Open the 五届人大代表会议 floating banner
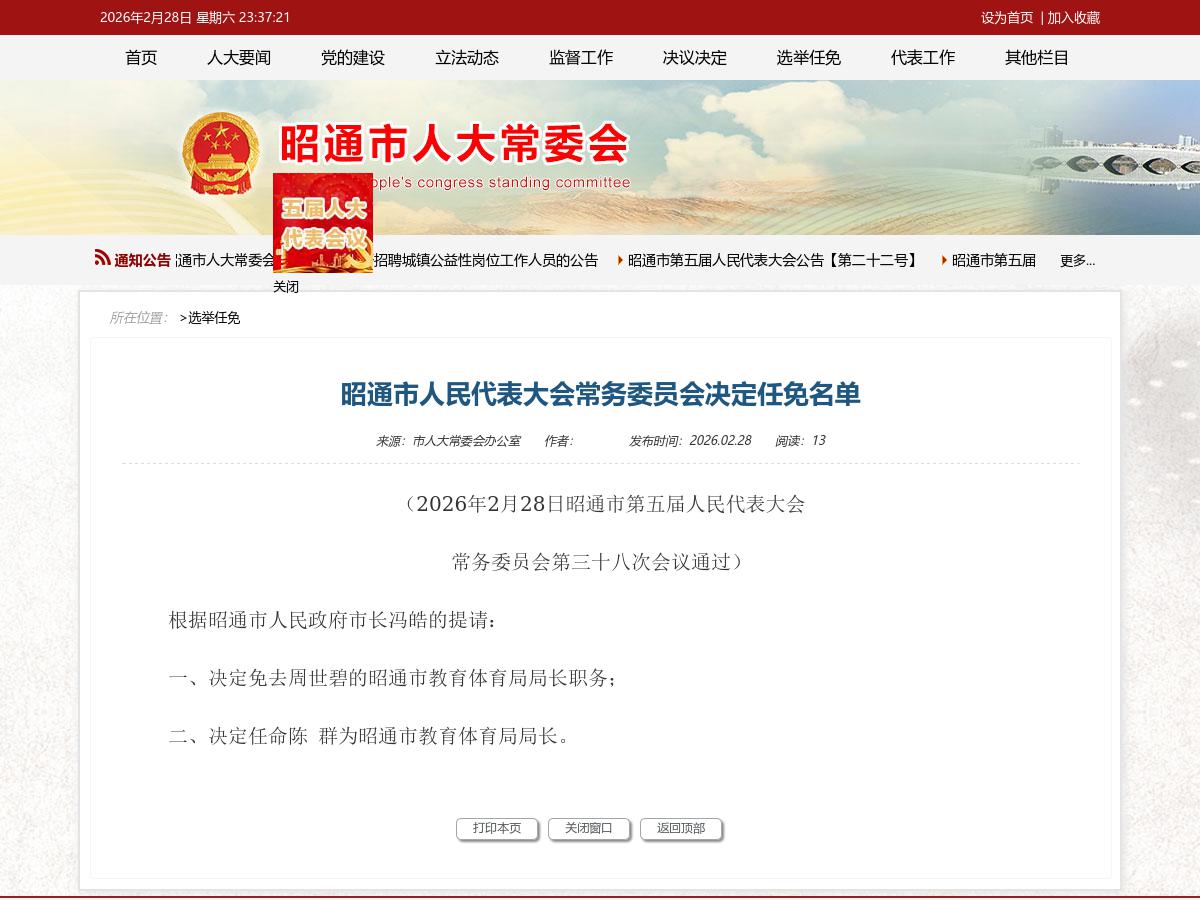 point(322,223)
